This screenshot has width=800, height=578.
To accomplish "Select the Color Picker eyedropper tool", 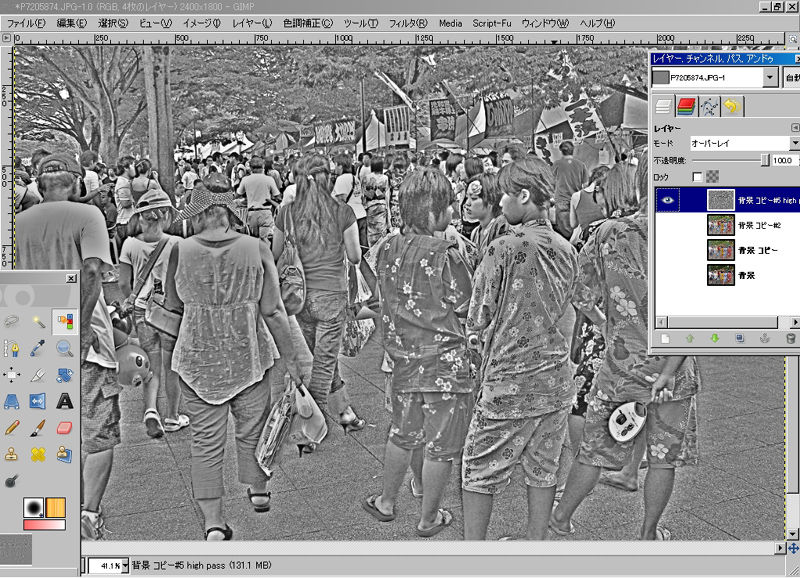I will click(x=38, y=348).
